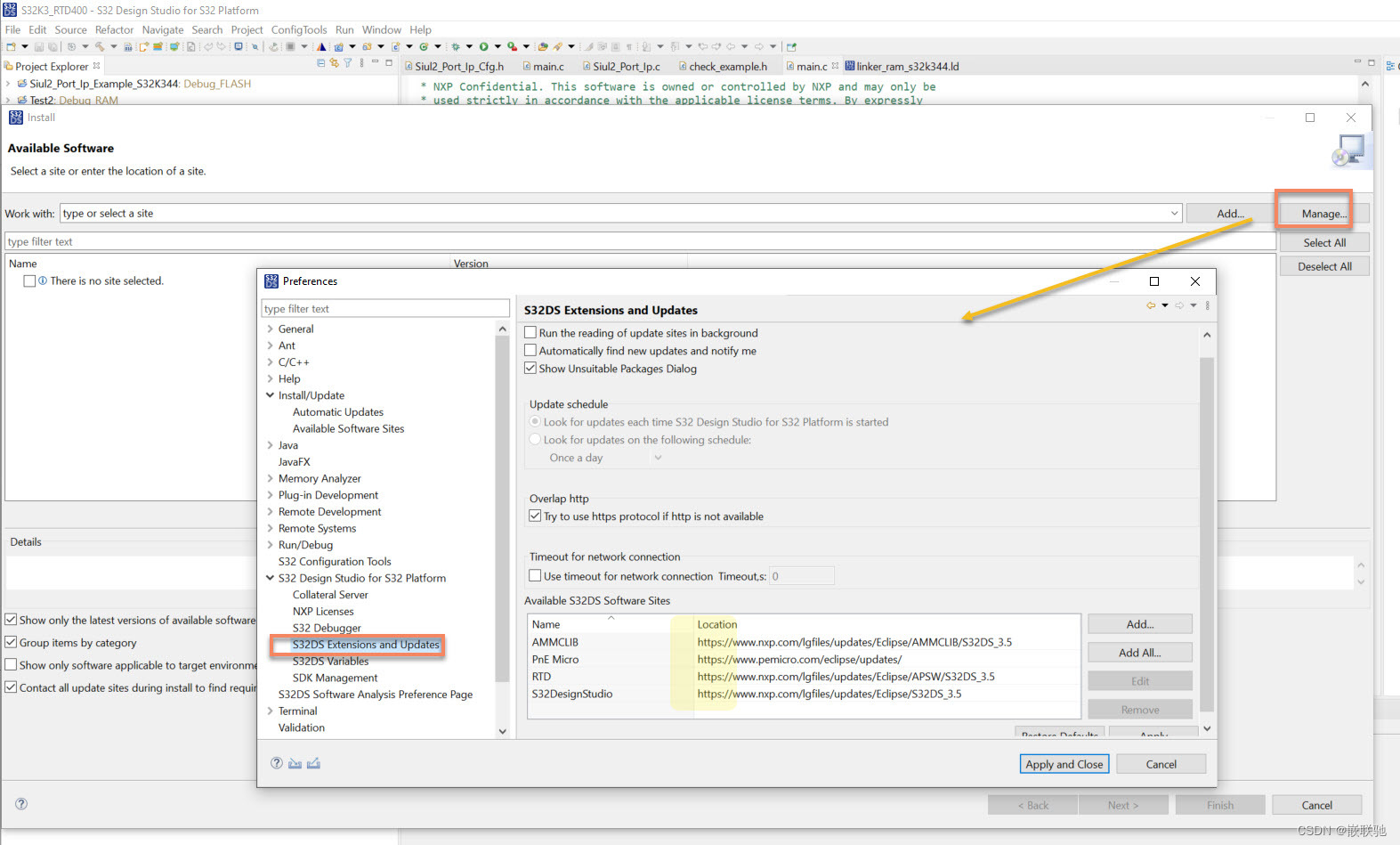The height and width of the screenshot is (845, 1400).
Task: Select SDK Management in preferences tree
Action: (x=335, y=678)
